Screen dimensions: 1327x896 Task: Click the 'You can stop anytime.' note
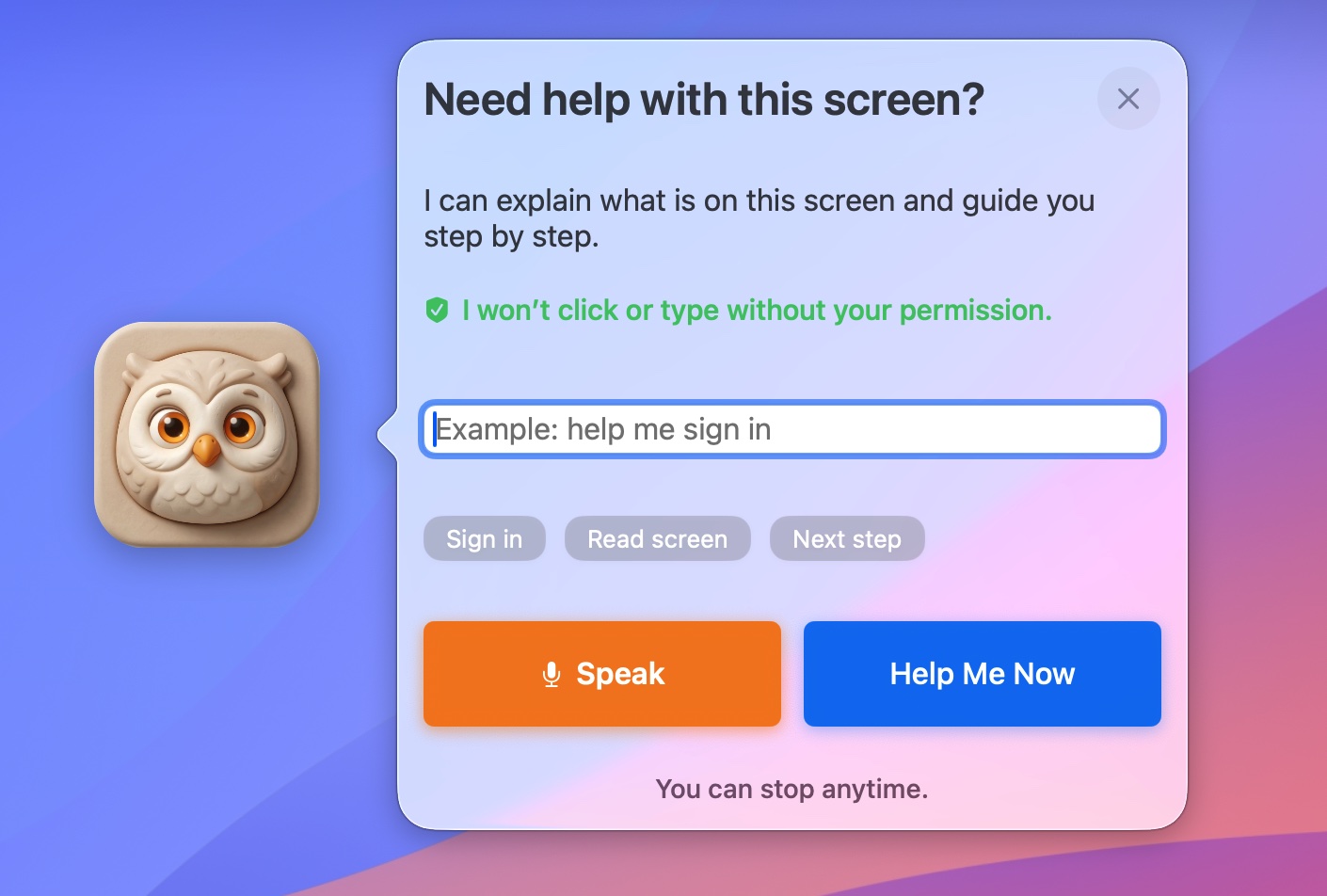point(791,789)
